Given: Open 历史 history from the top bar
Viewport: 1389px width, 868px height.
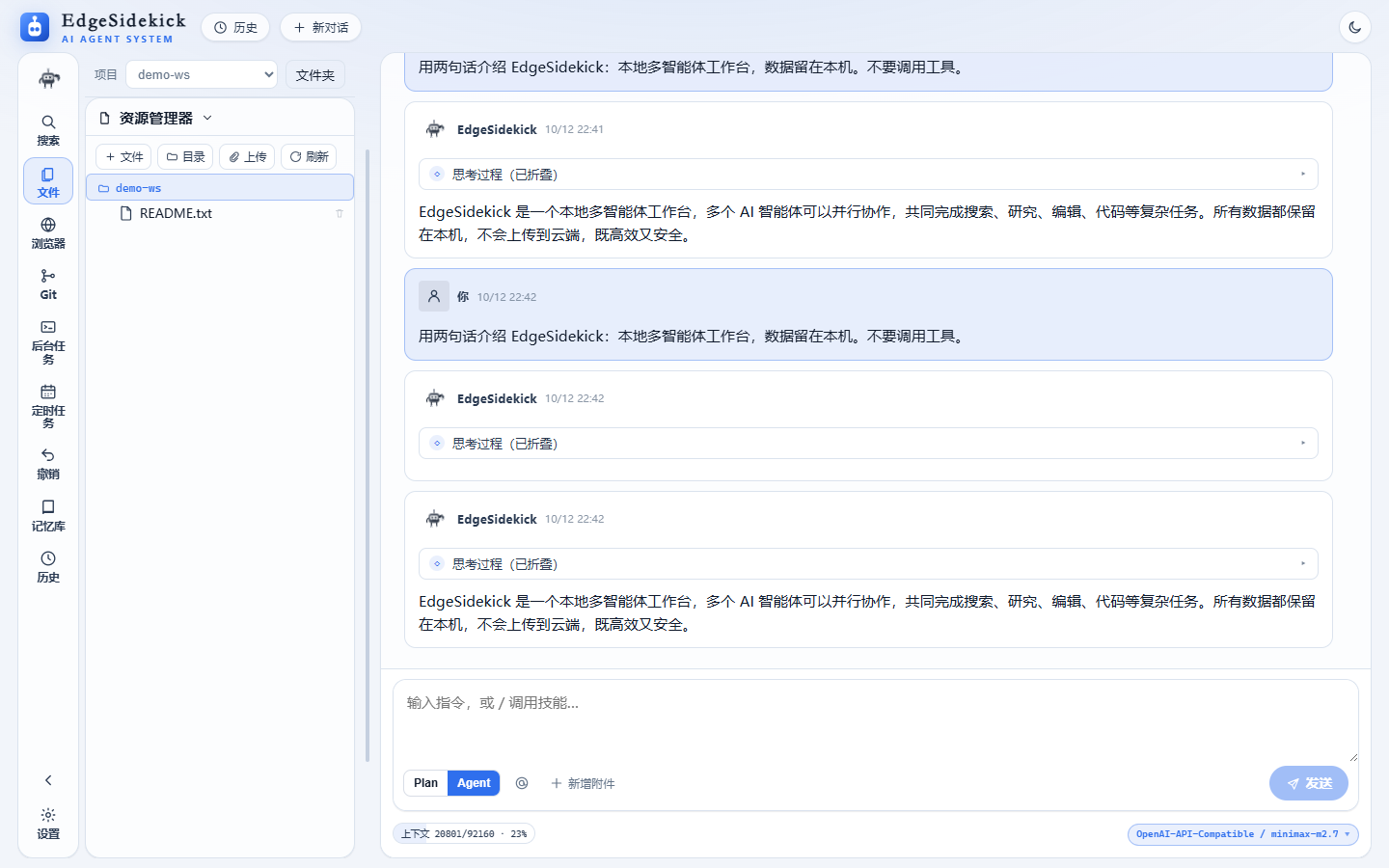Looking at the screenshot, I should 235,27.
